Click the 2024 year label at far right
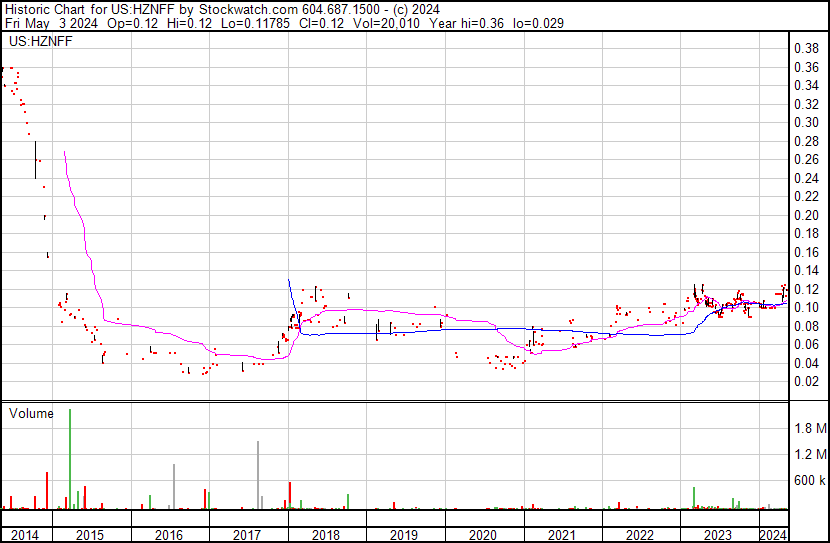830x543 pixels. (773, 535)
